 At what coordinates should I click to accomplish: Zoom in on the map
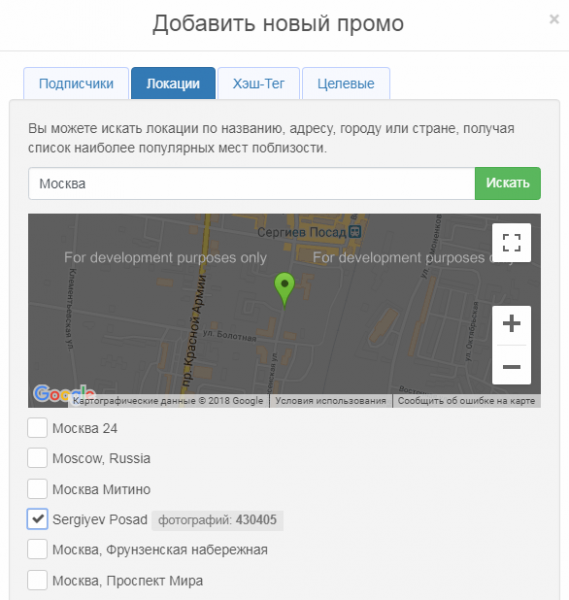point(511,324)
